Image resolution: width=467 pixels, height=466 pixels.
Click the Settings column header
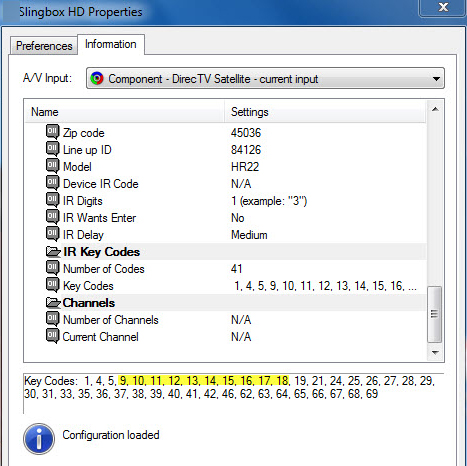tap(325, 112)
